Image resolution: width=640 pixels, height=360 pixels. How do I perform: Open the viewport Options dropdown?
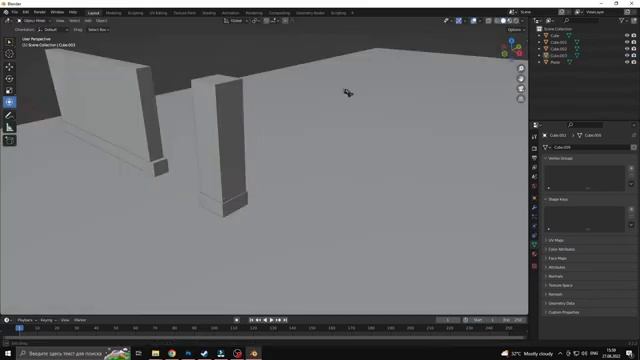pyautogui.click(x=516, y=29)
